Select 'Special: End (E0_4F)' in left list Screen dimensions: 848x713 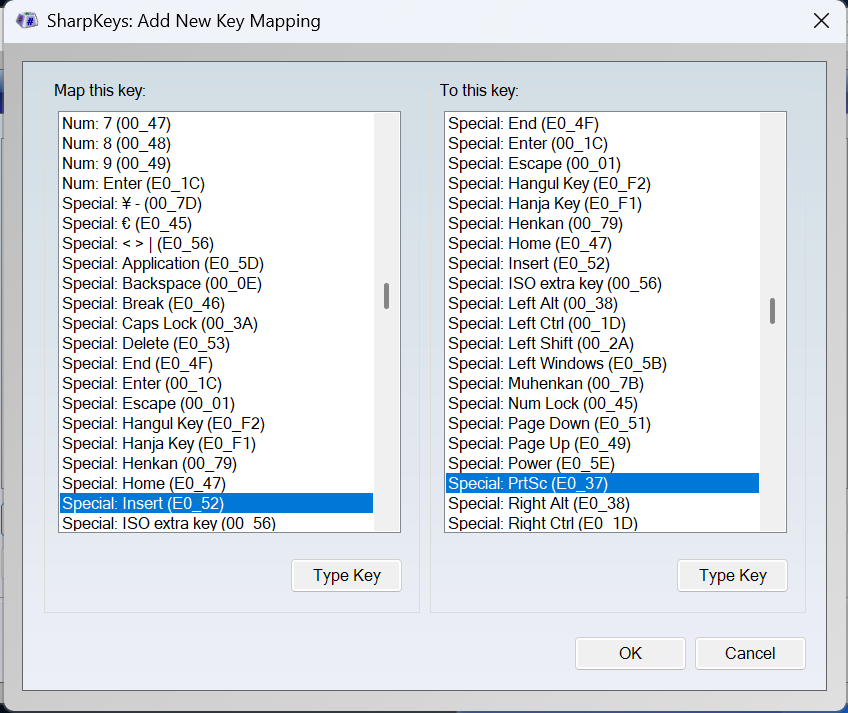coord(216,364)
